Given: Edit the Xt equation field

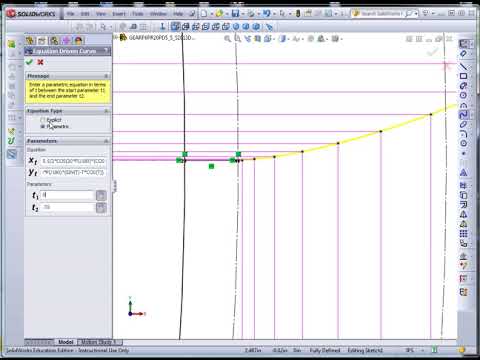Looking at the screenshot, I should pyautogui.click(x=73, y=161).
